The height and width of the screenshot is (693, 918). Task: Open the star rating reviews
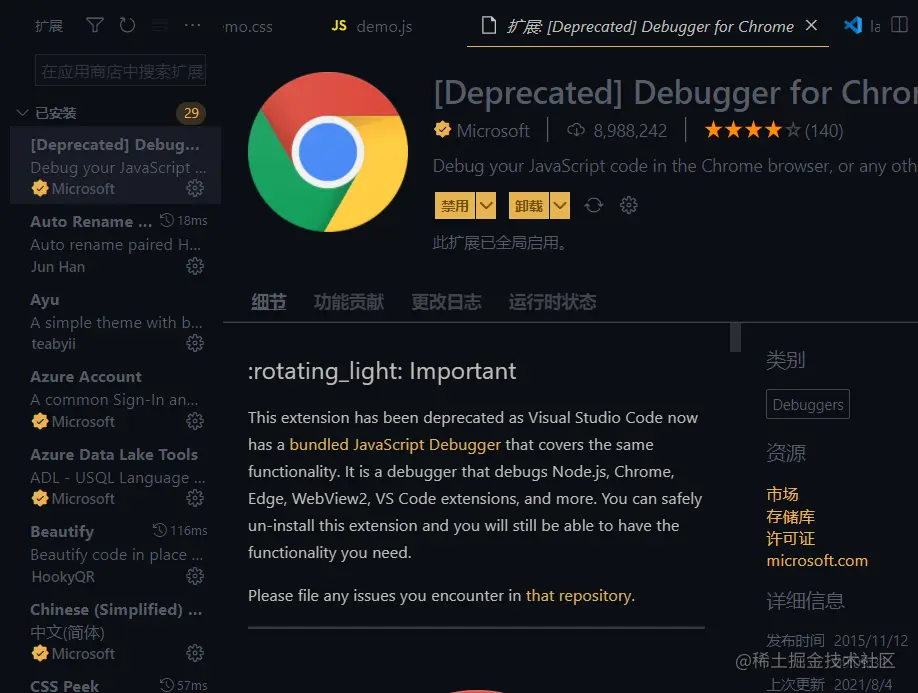(773, 130)
